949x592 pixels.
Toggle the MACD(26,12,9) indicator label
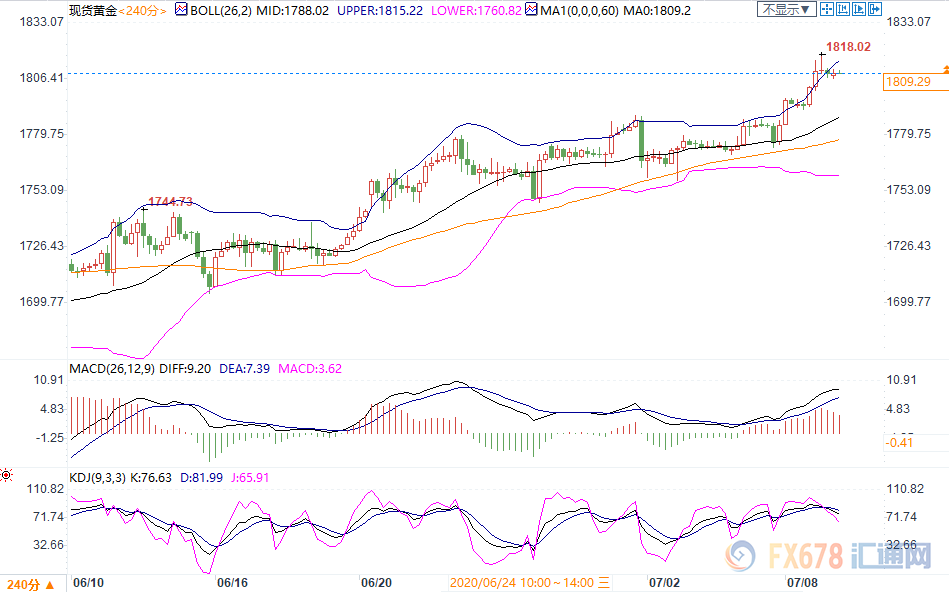point(109,368)
